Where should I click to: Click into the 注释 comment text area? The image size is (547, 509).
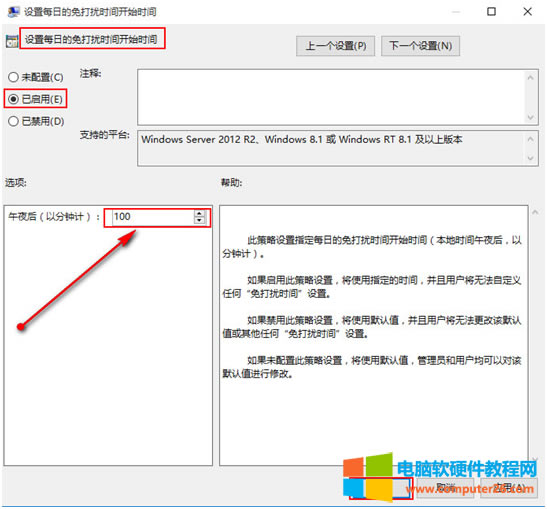click(x=331, y=97)
